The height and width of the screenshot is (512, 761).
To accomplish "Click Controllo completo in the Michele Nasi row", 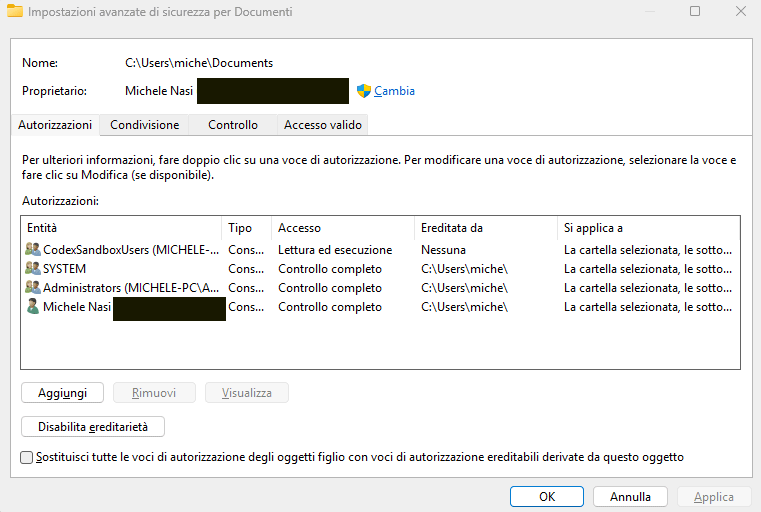I will coord(330,306).
